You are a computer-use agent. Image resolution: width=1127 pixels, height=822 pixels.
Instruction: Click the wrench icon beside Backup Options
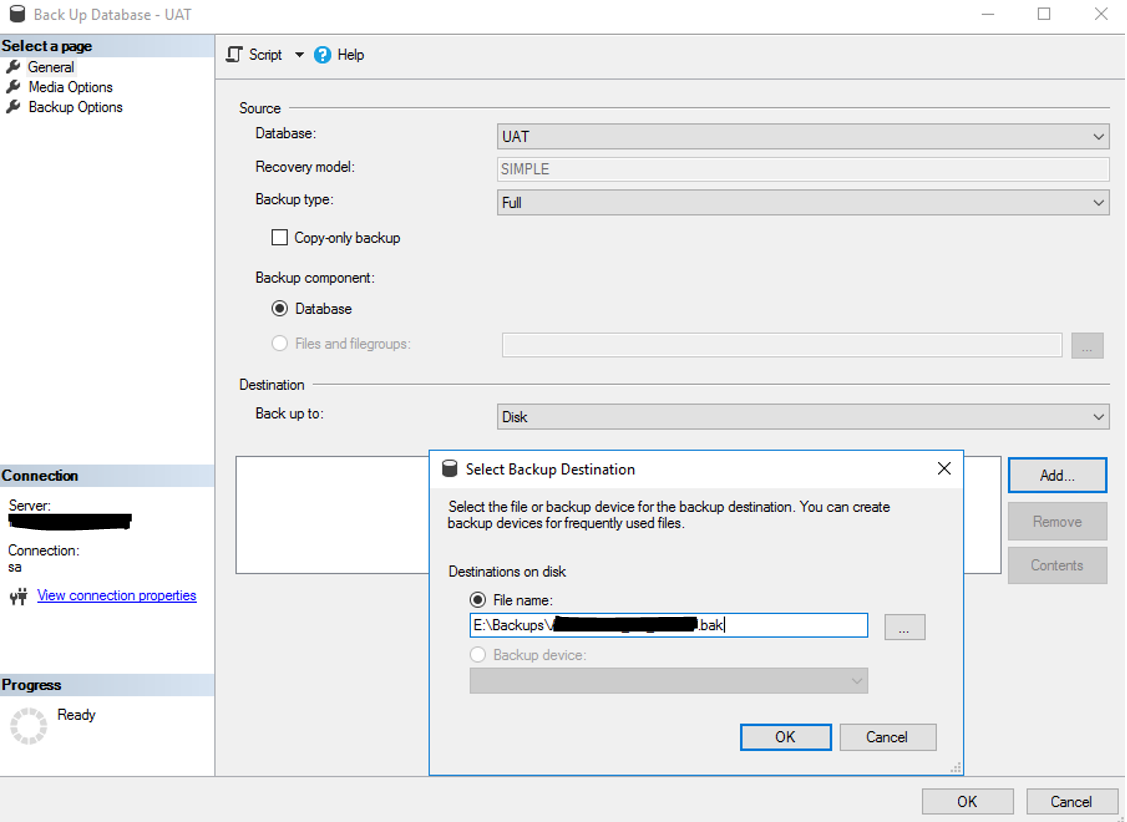click(13, 107)
